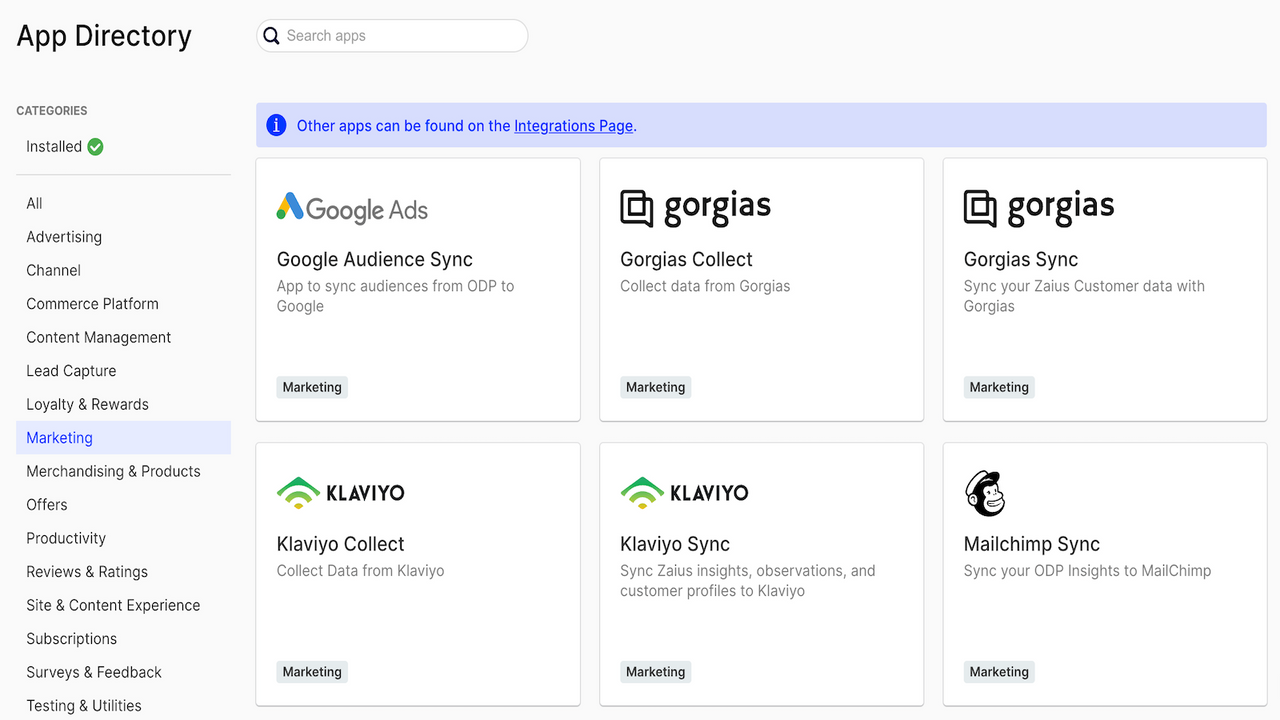Click Marketing tag on Klaviyo Collect
Image resolution: width=1280 pixels, height=720 pixels.
(312, 672)
